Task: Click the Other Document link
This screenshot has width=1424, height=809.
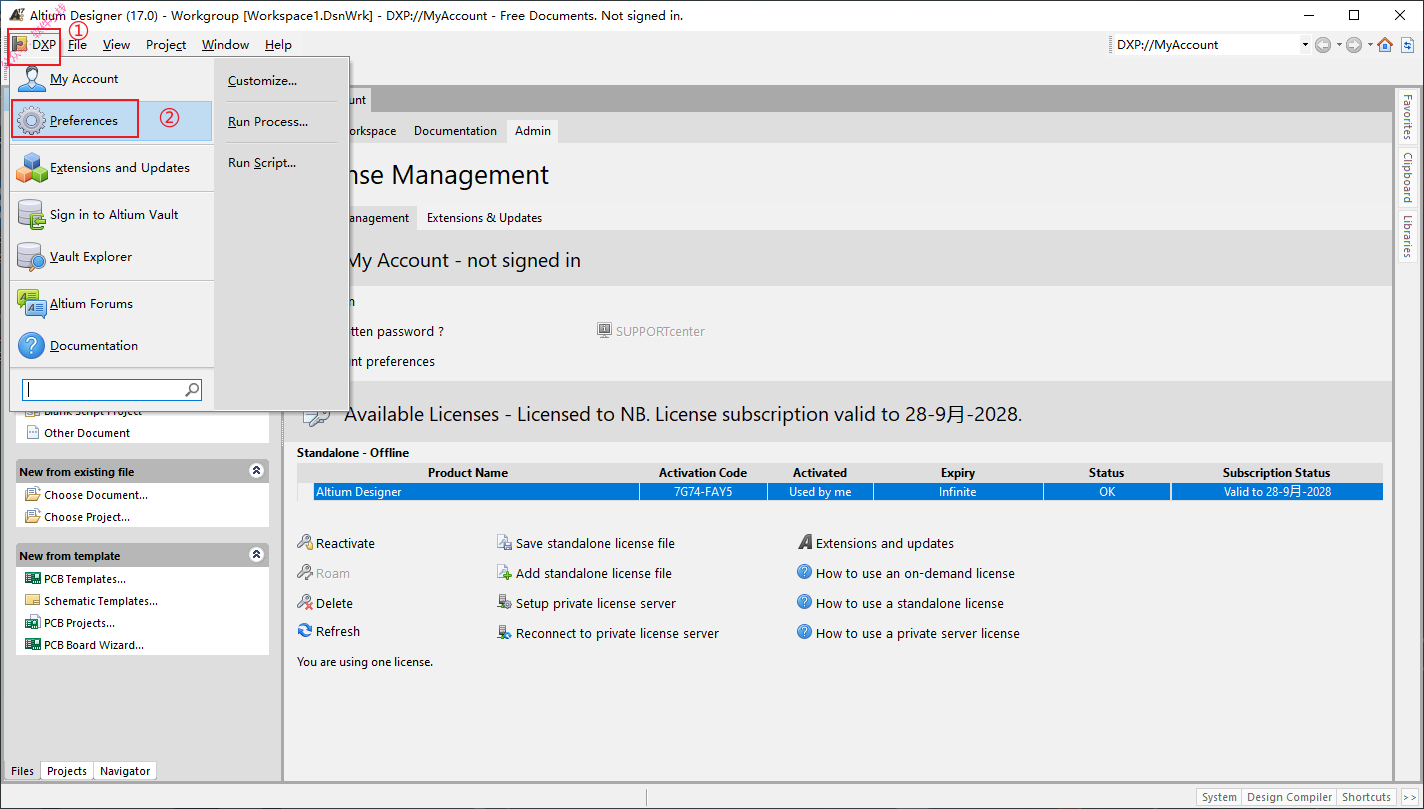Action: [87, 433]
